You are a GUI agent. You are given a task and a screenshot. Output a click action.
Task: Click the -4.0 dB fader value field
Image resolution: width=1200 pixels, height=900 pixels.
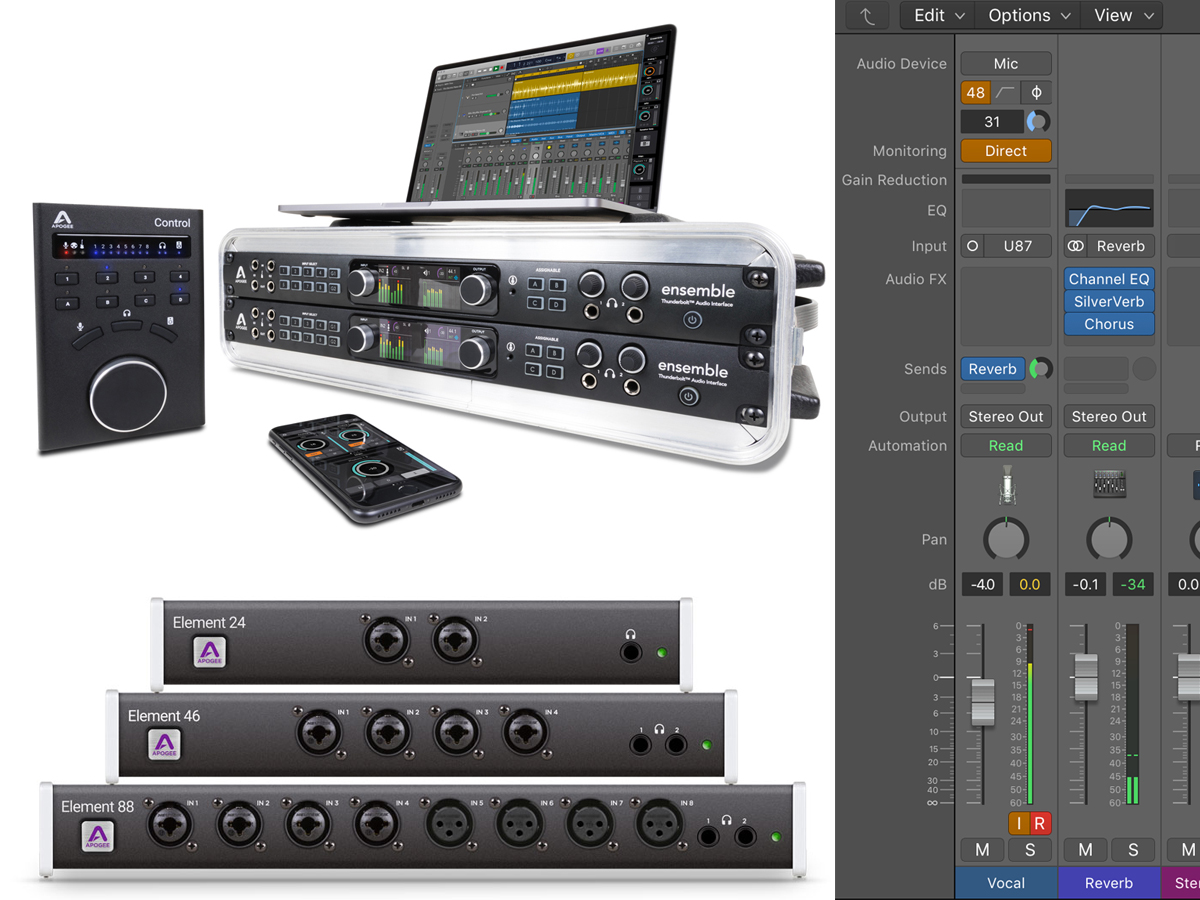coord(983,584)
